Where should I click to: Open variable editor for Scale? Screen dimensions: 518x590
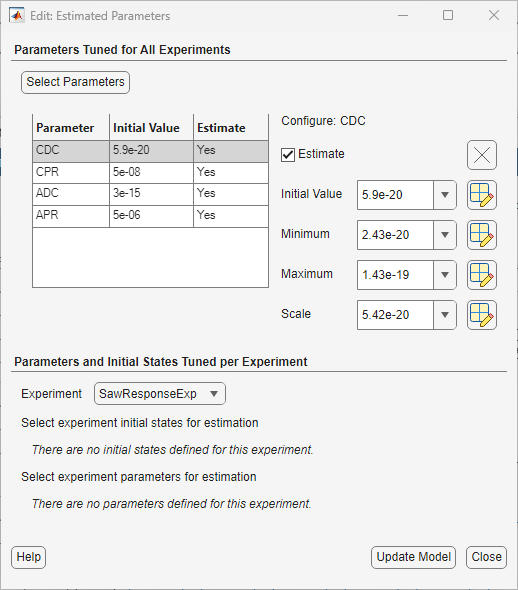[x=482, y=315]
